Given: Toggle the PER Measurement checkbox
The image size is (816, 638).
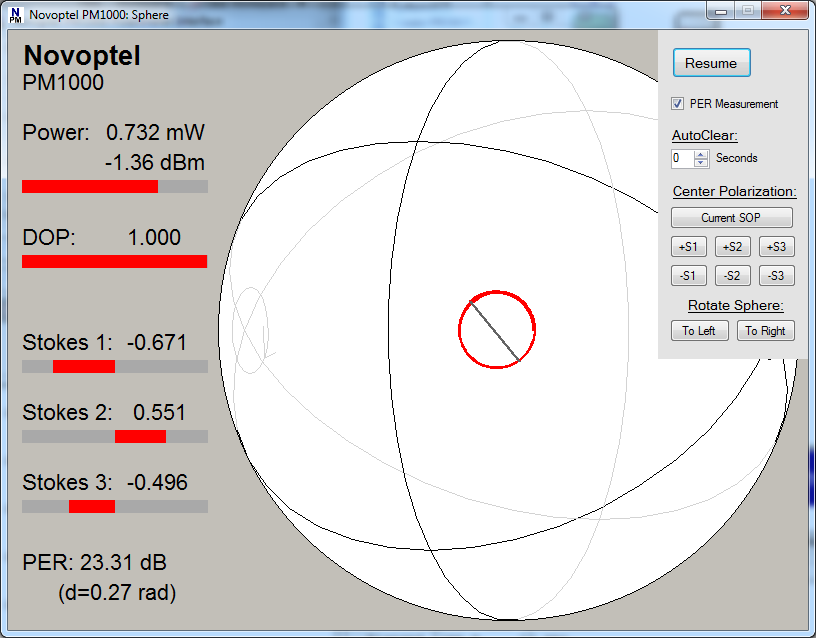Looking at the screenshot, I should 678,104.
